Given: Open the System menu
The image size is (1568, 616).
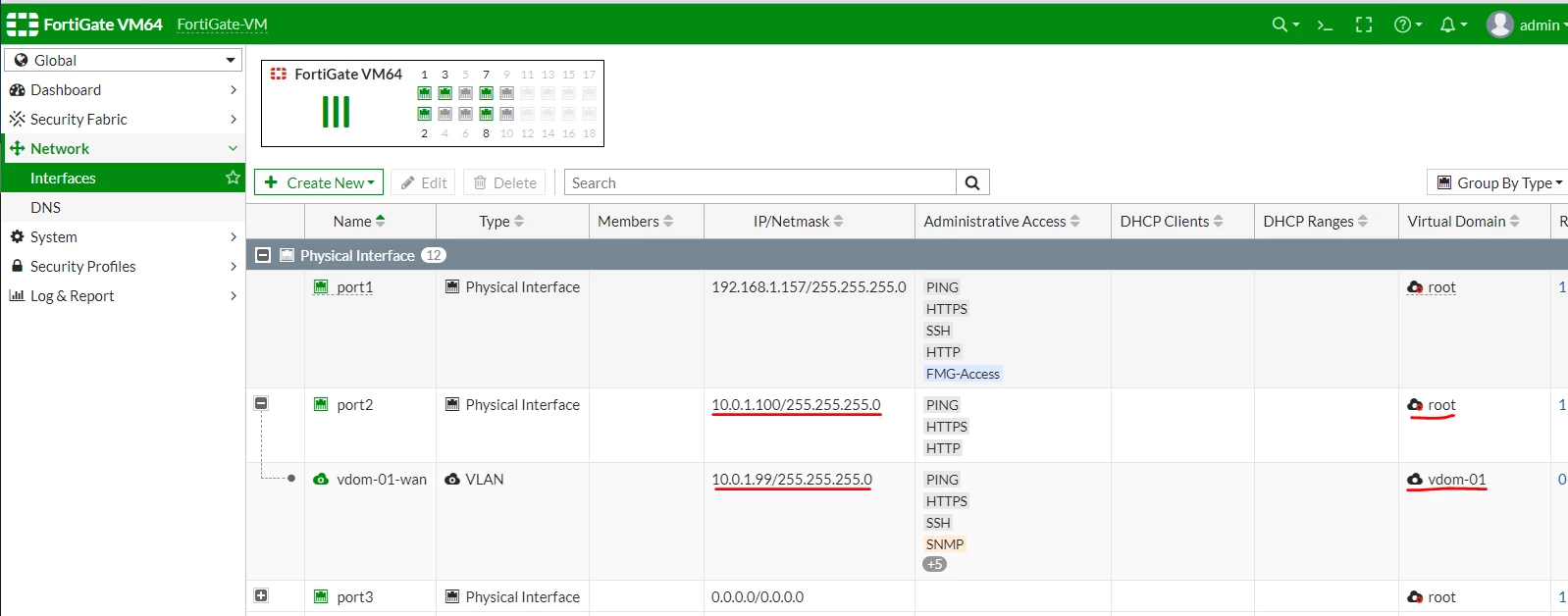Looking at the screenshot, I should pos(123,236).
